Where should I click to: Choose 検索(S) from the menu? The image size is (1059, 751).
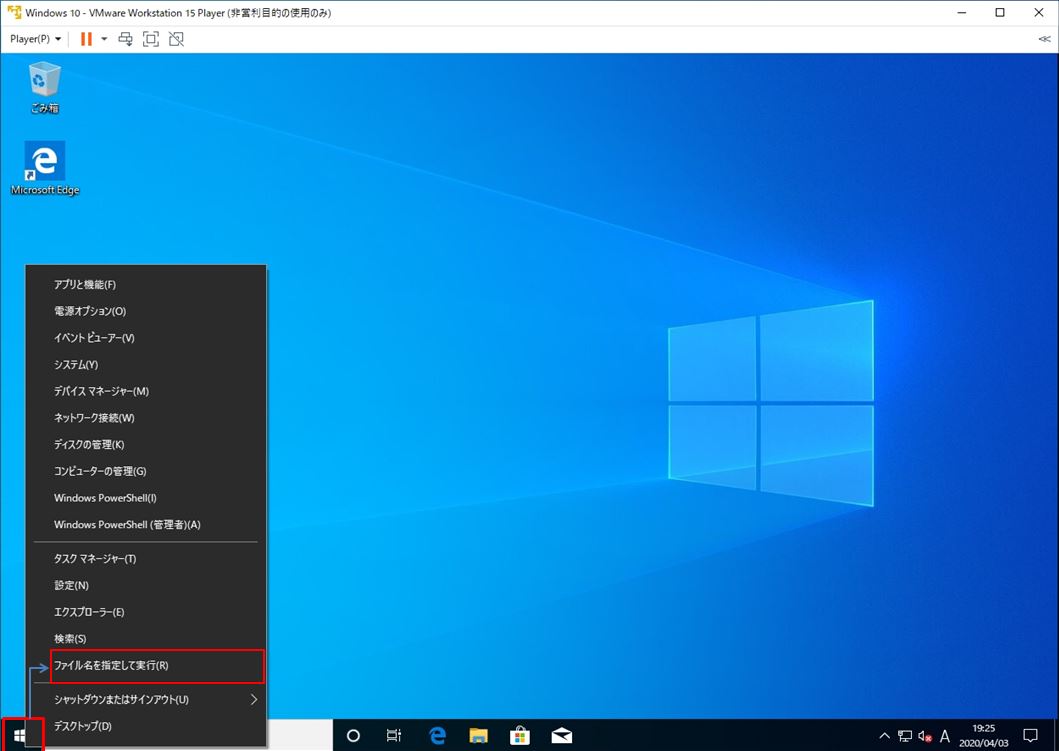click(146, 639)
